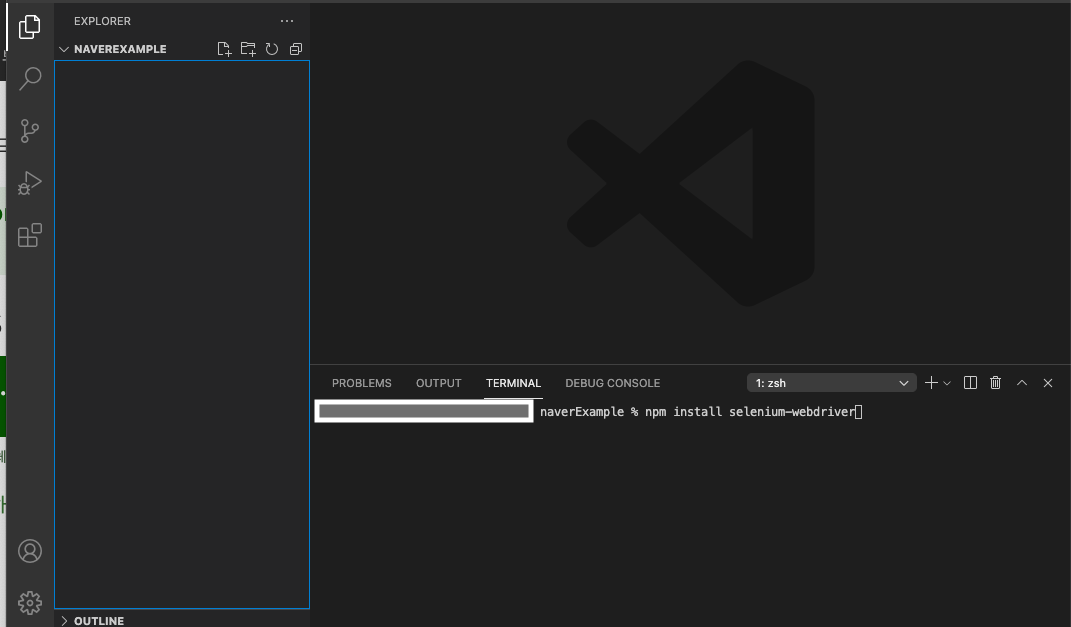The image size is (1071, 627).
Task: Click the npm install selenium-webdriver command line
Action: pyautogui.click(x=750, y=412)
